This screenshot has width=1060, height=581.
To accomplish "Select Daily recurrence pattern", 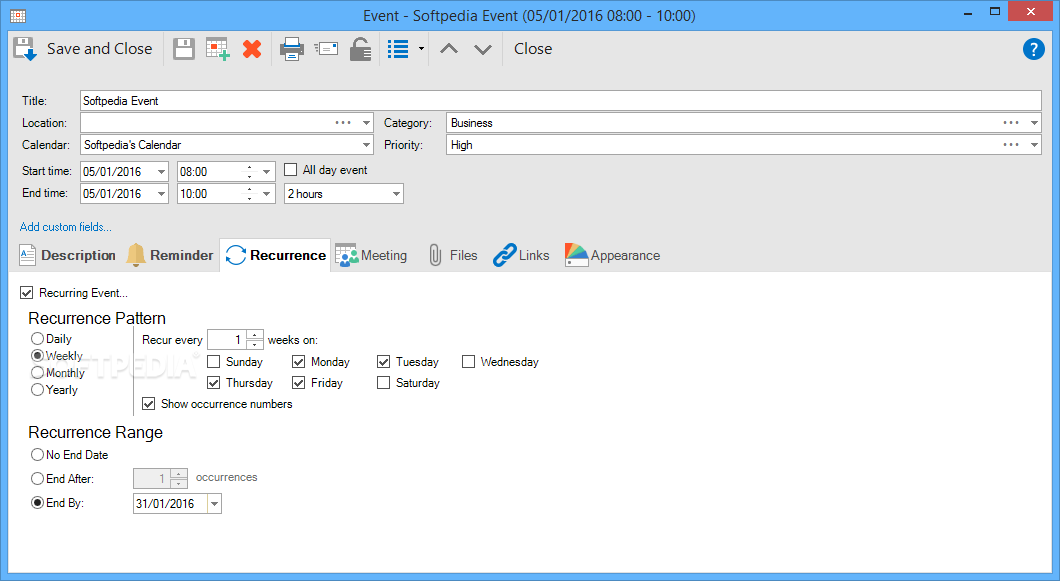I will tap(37, 339).
